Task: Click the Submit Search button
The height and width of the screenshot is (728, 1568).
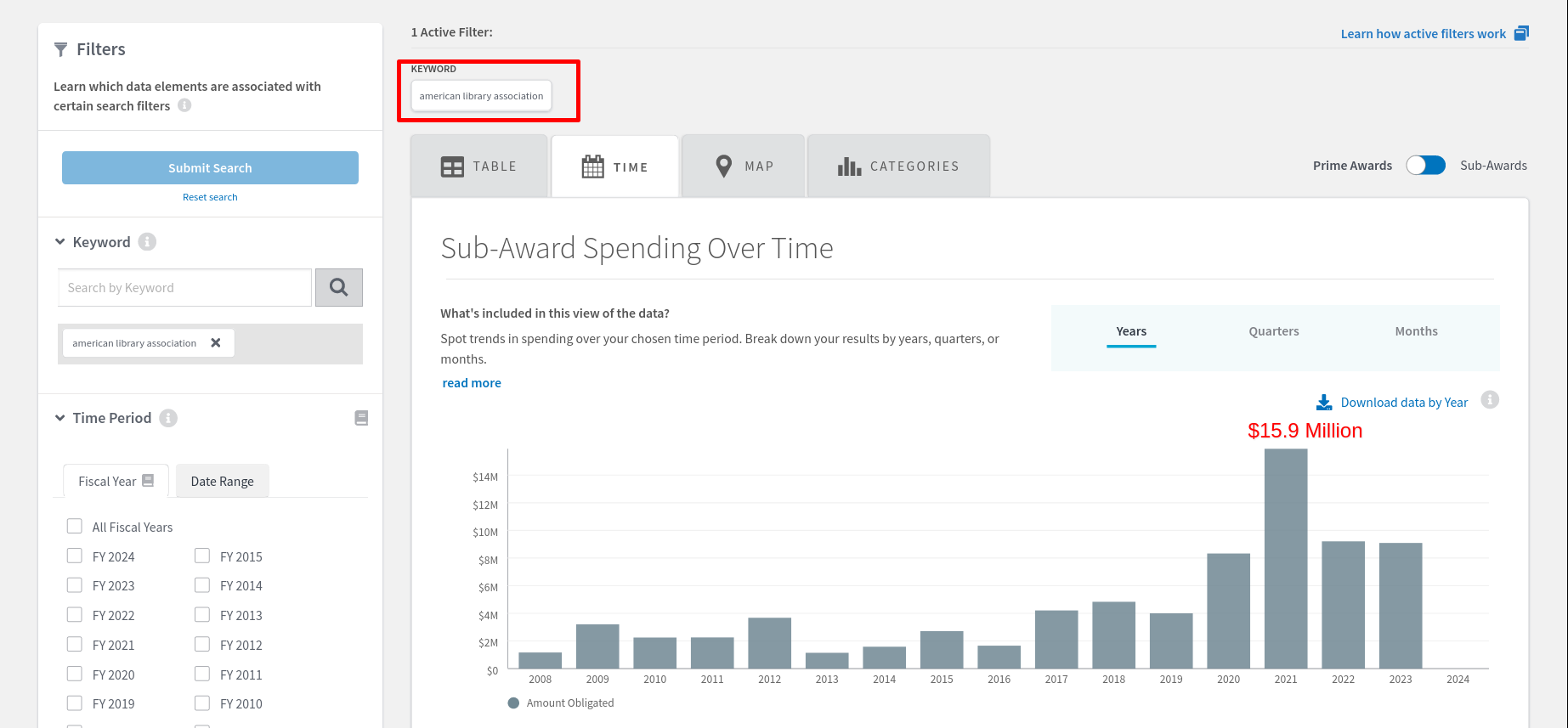Action: [210, 168]
